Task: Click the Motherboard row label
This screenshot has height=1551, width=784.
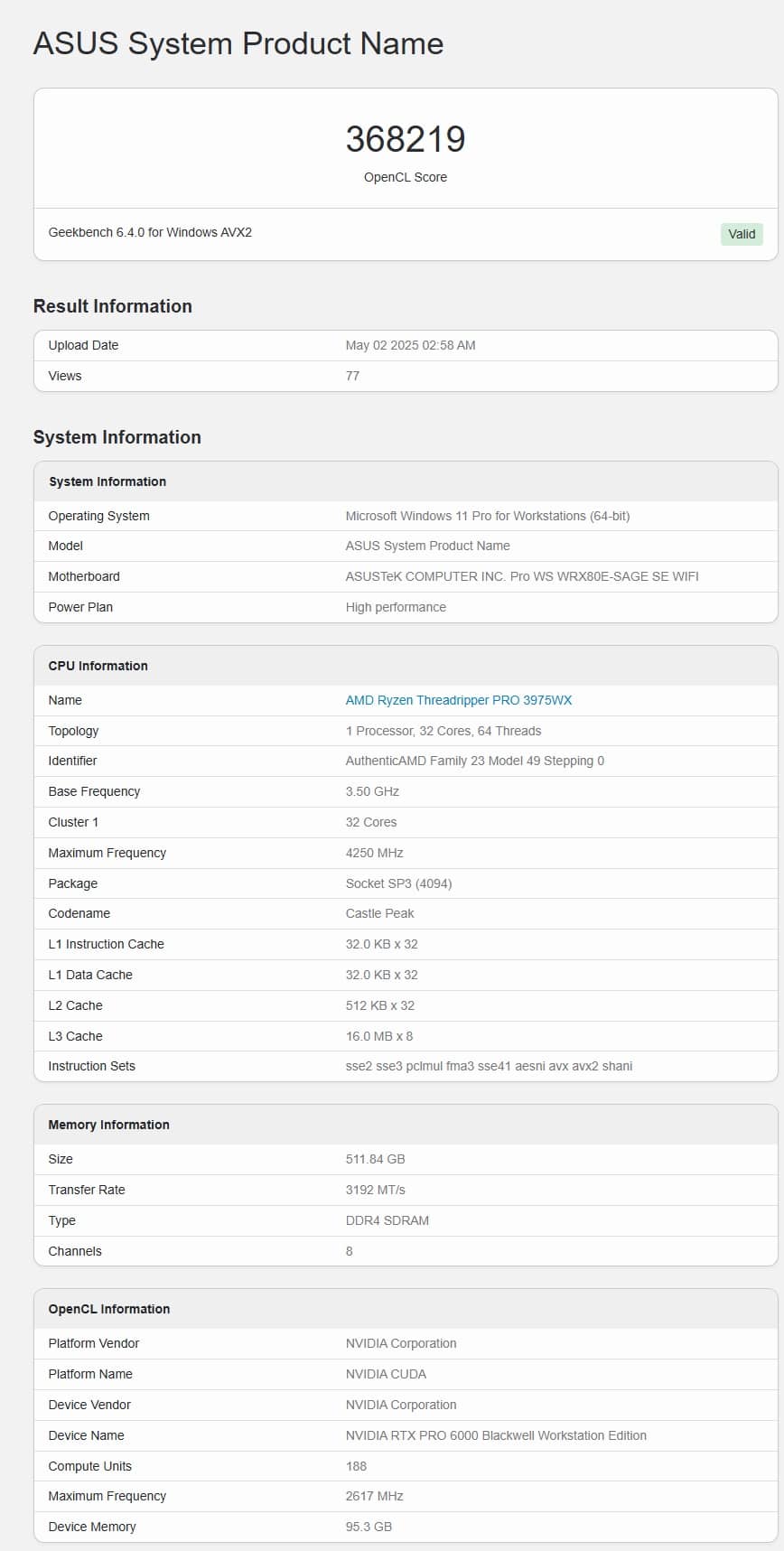Action: 84,576
